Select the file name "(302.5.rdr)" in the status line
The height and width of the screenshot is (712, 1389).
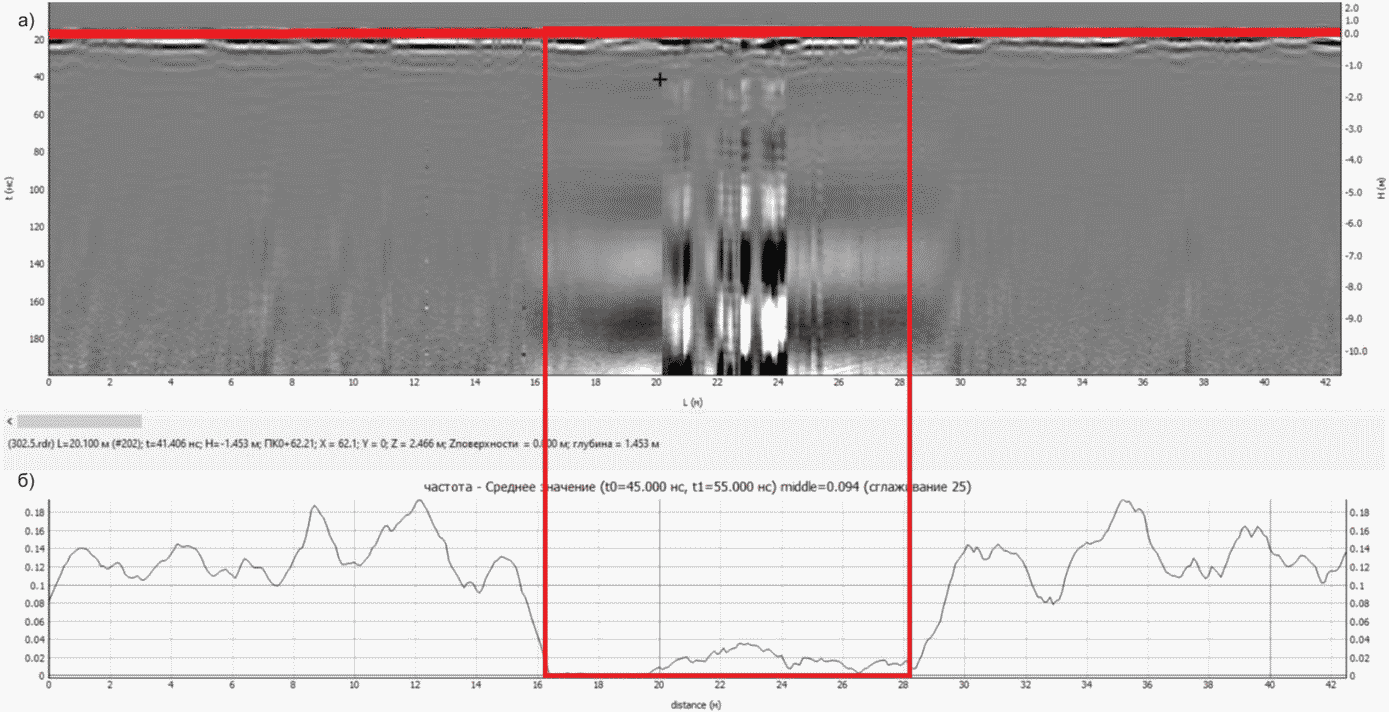pos(31,443)
